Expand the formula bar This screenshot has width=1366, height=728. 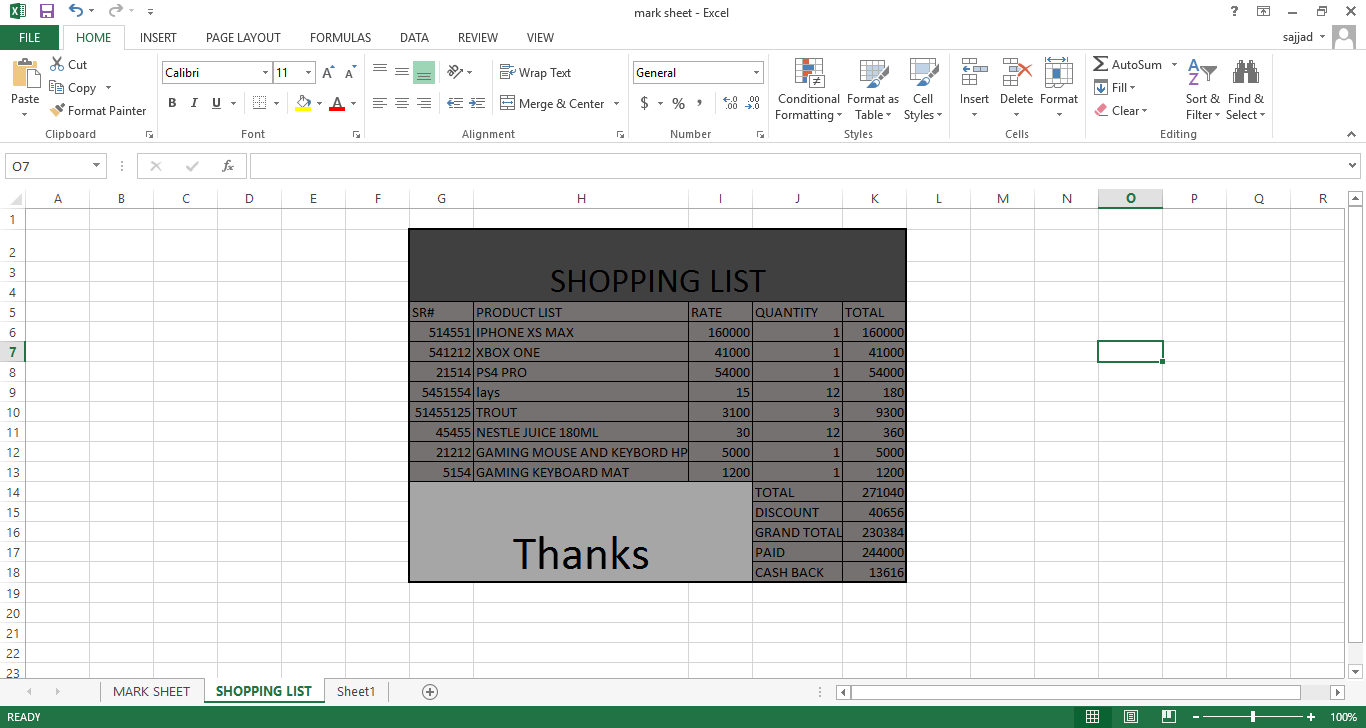click(x=1353, y=166)
